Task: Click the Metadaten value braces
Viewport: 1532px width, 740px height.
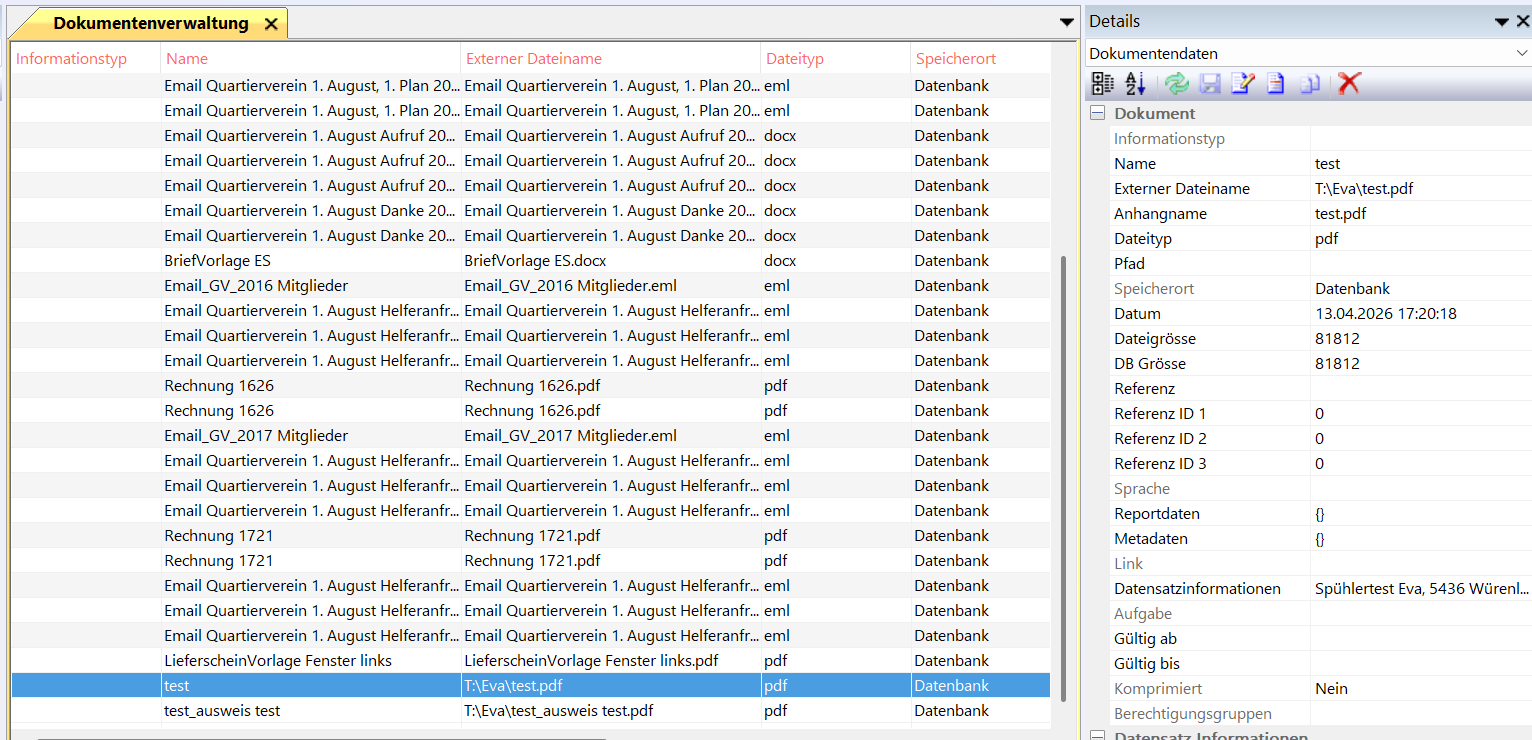Action: (x=1421, y=539)
